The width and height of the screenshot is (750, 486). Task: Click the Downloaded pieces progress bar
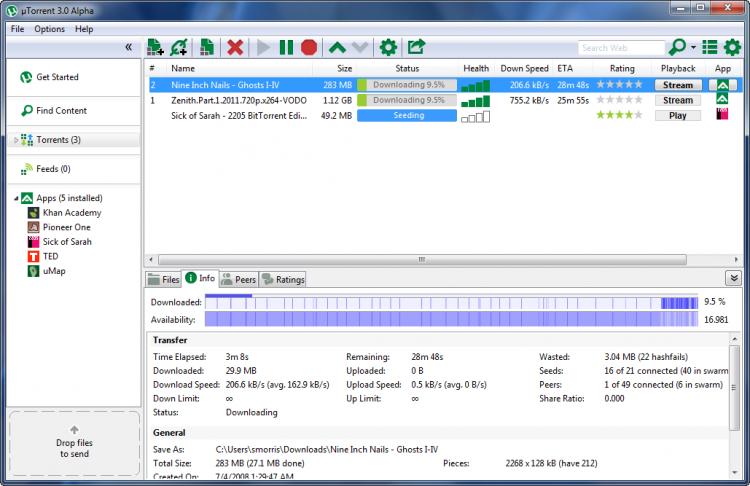tap(452, 302)
